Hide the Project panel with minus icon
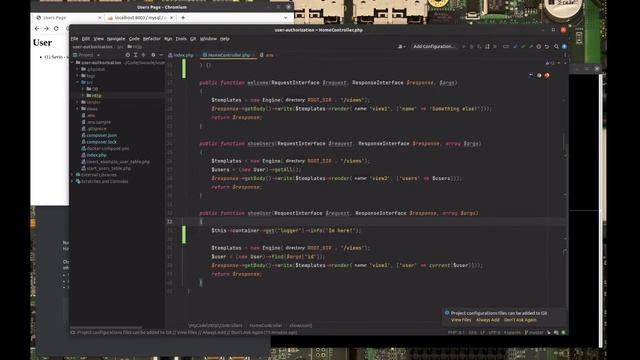This screenshot has width=640, height=360. tap(161, 55)
